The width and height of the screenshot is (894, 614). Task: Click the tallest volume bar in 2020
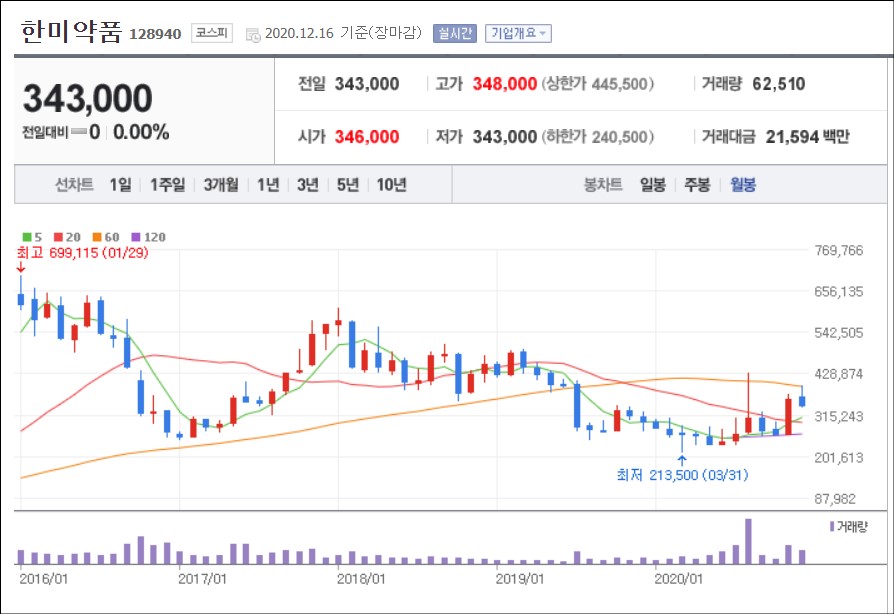(748, 541)
